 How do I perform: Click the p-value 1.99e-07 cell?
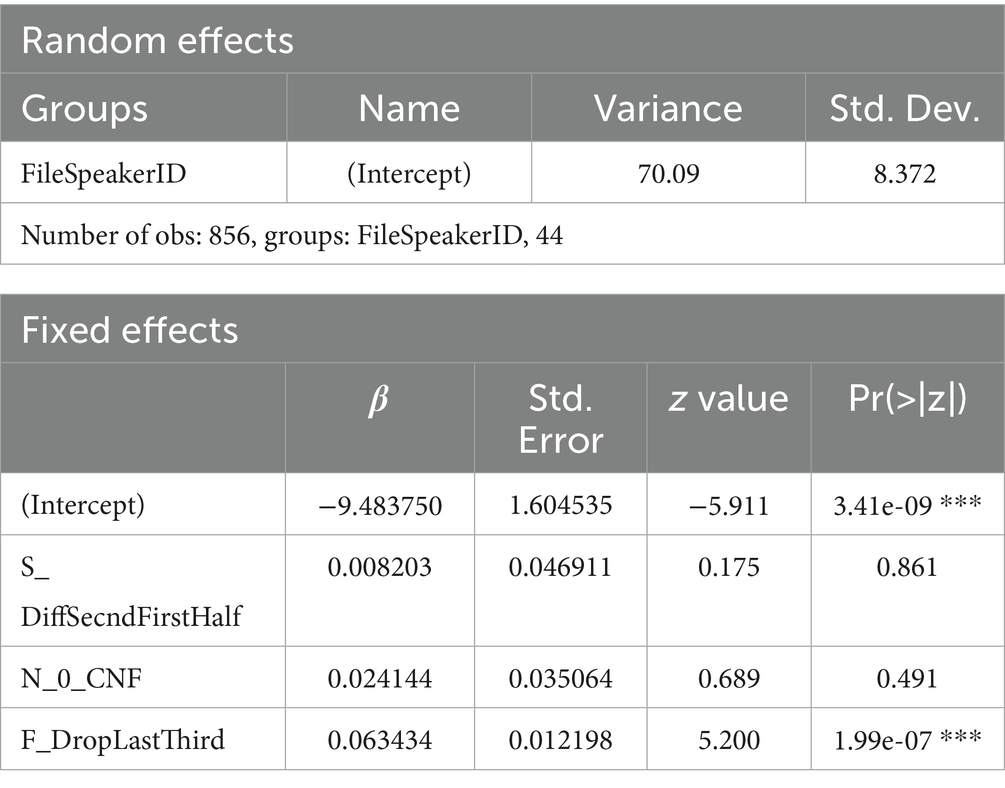pyautogui.click(x=906, y=740)
